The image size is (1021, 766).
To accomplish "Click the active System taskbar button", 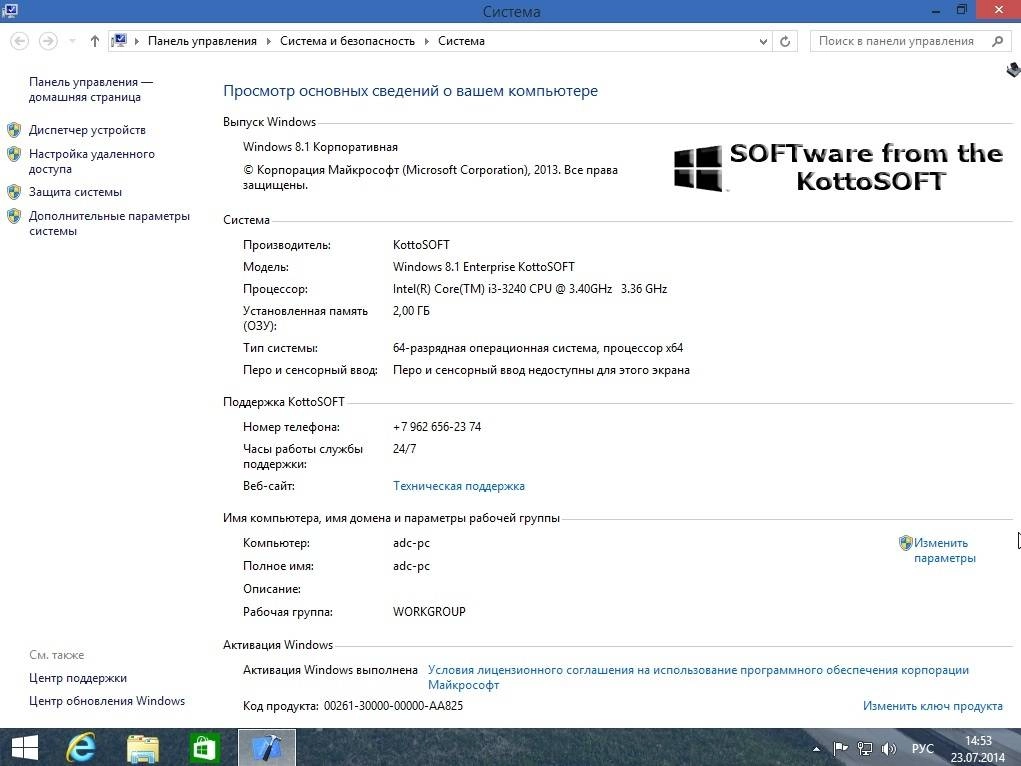I will tap(267, 748).
